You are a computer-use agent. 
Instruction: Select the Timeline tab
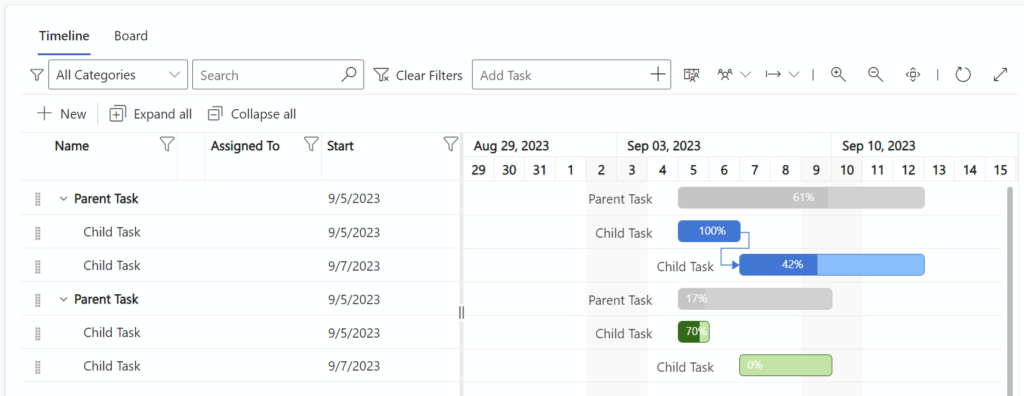[x=64, y=36]
